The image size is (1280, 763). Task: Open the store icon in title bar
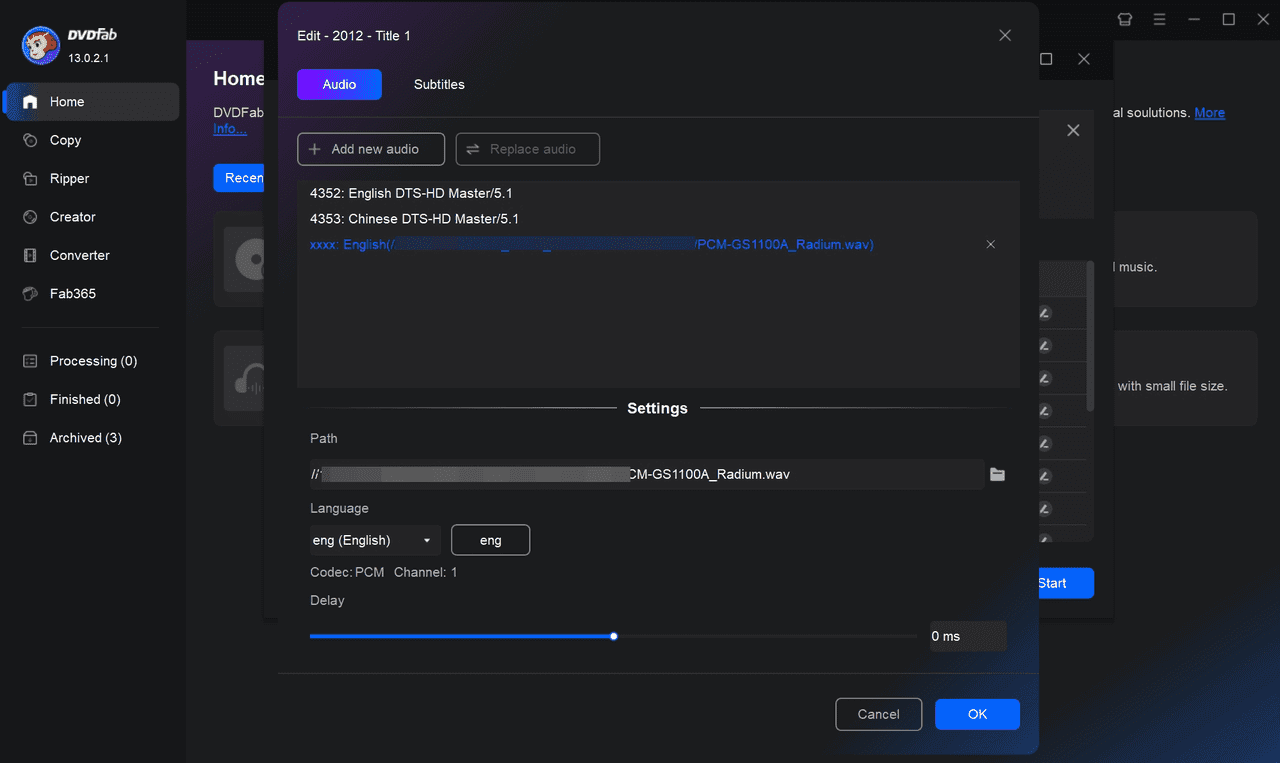[1125, 19]
